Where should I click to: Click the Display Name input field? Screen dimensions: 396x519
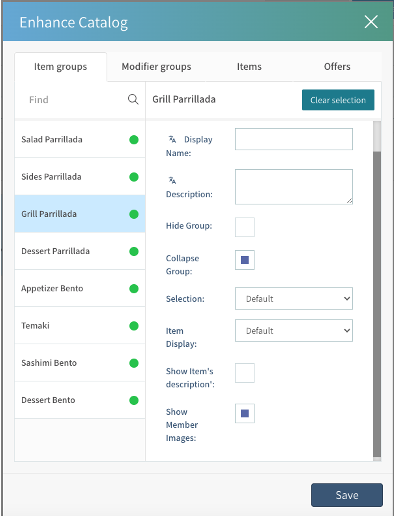294,139
